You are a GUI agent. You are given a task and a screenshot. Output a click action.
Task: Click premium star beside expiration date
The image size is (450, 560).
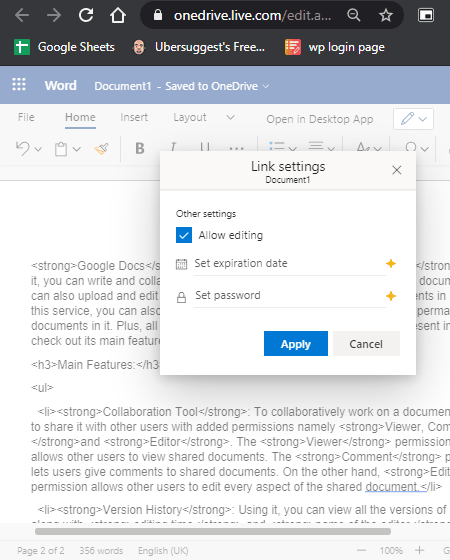391,264
